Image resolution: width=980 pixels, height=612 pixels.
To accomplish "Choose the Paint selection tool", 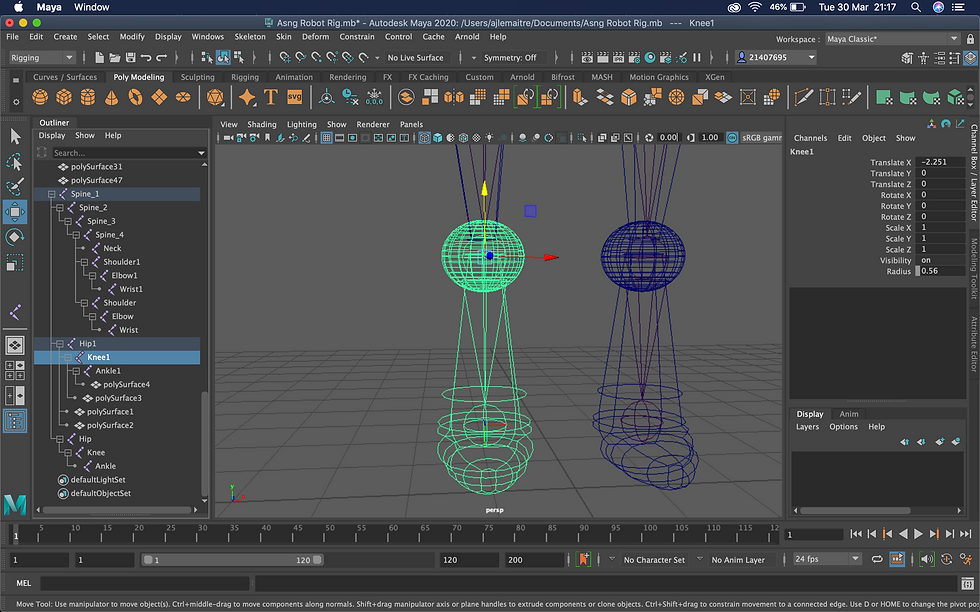I will coord(15,187).
